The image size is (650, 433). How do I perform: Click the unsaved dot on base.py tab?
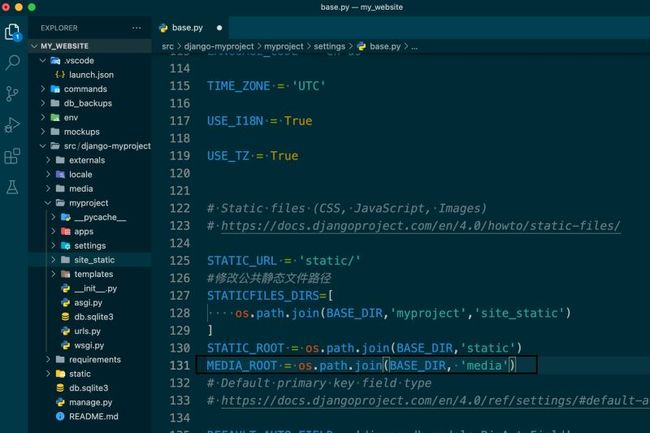point(219,28)
